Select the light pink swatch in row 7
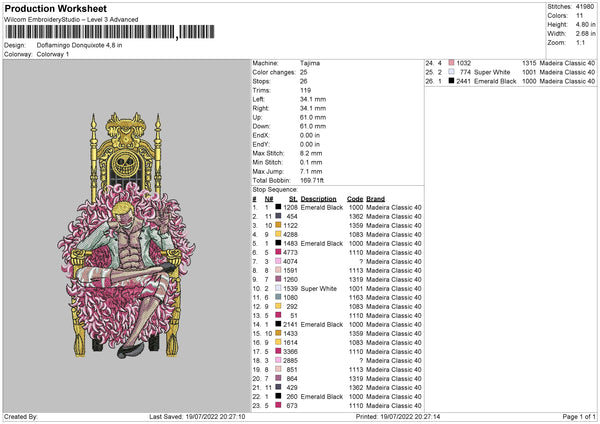 click(278, 261)
